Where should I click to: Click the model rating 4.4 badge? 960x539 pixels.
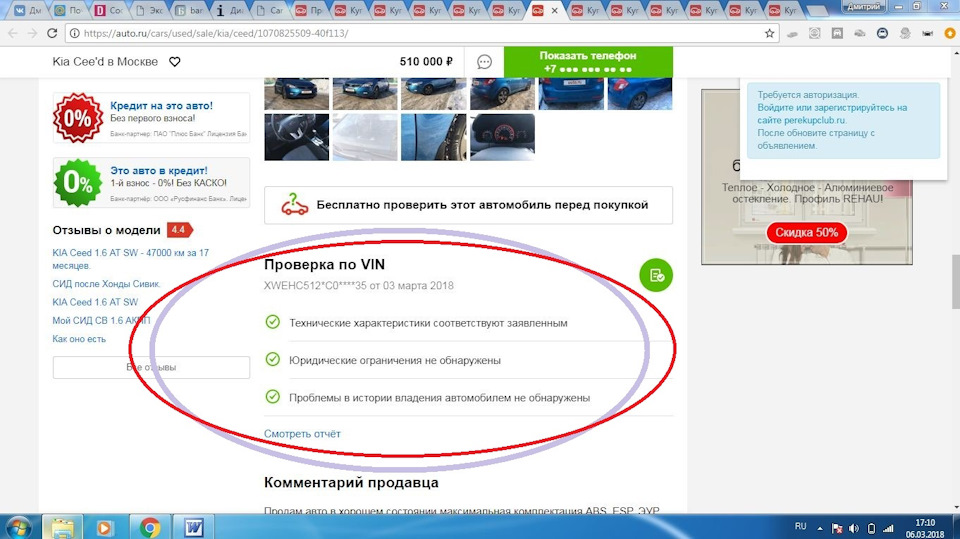click(x=179, y=230)
